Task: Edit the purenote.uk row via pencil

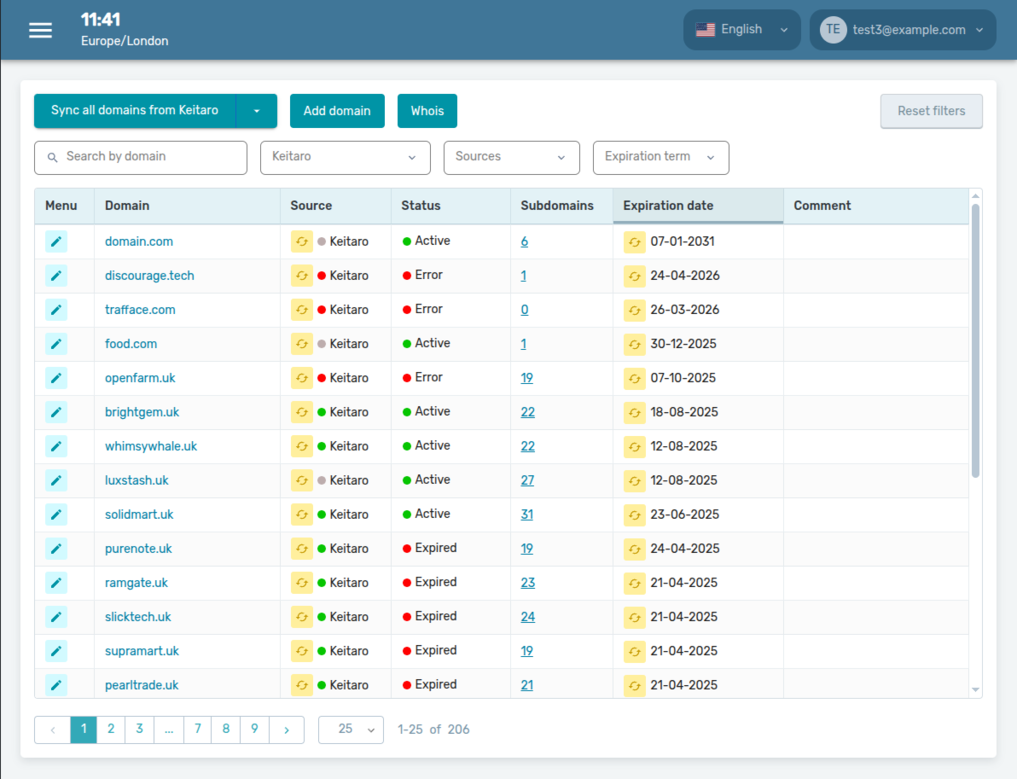Action: click(56, 549)
